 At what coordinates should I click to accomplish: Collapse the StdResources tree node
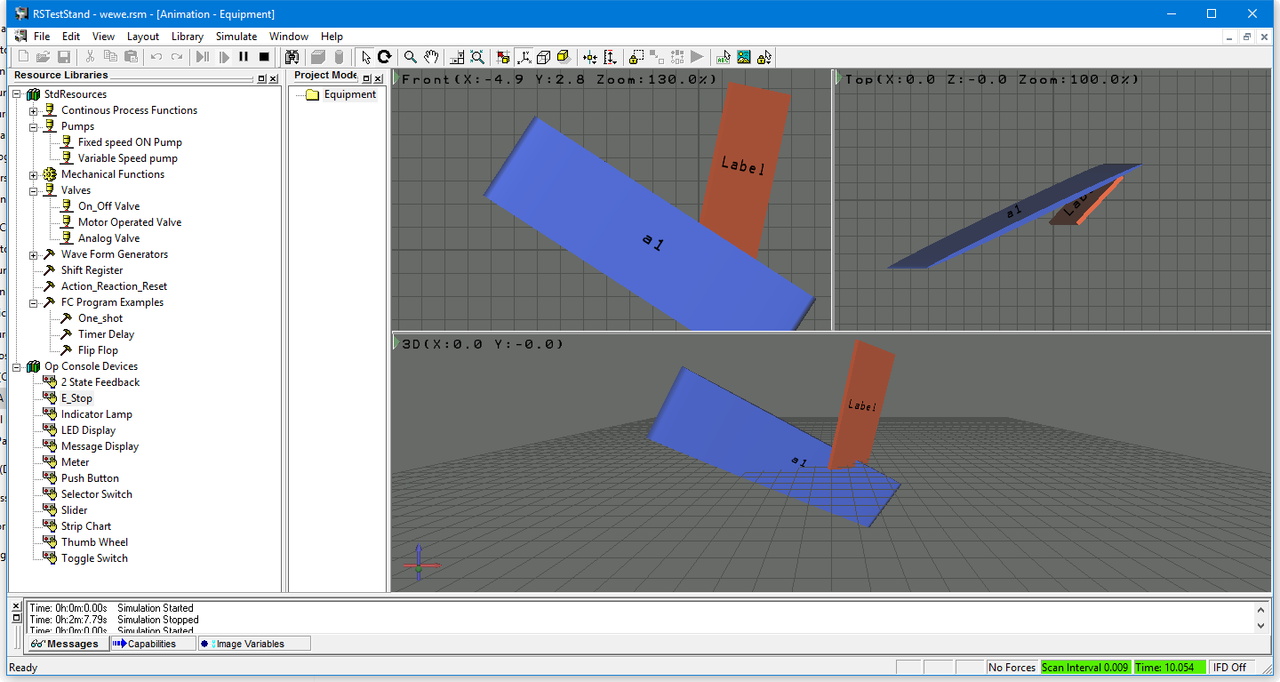click(x=17, y=94)
